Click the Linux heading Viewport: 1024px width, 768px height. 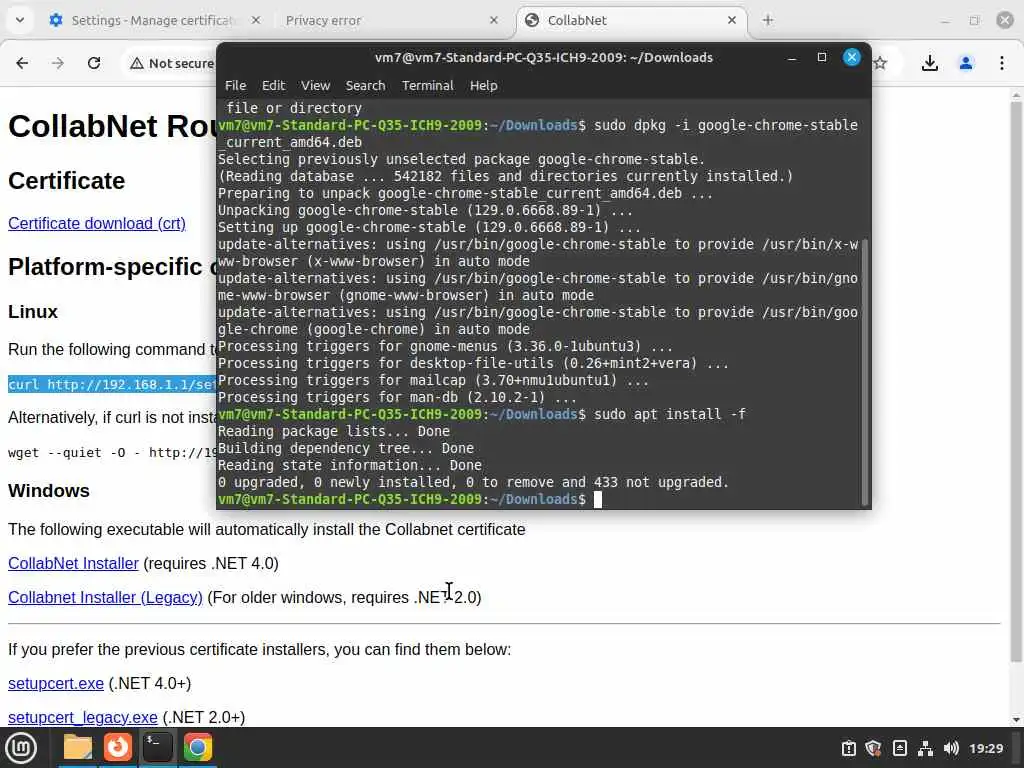[33, 312]
